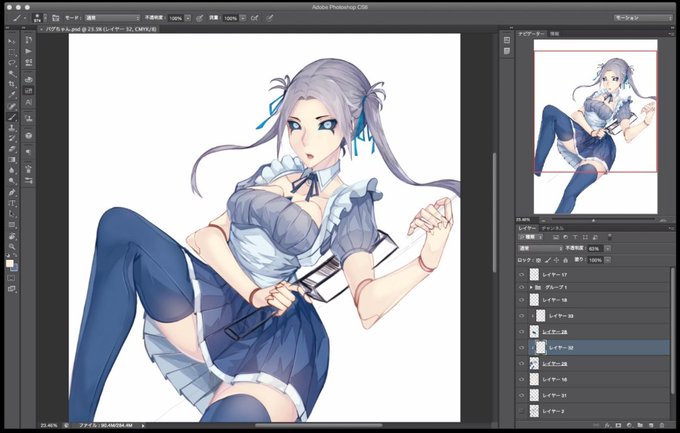The height and width of the screenshot is (433, 680).
Task: Select the Rectangle shape tool
Action: click(x=12, y=225)
